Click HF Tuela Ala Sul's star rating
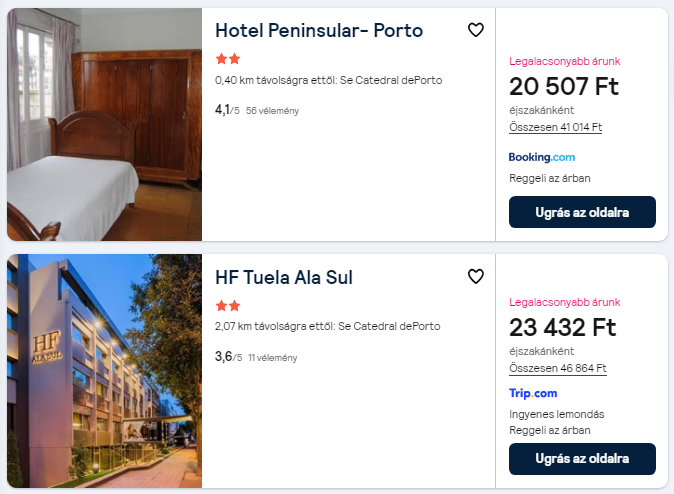 [x=228, y=306]
